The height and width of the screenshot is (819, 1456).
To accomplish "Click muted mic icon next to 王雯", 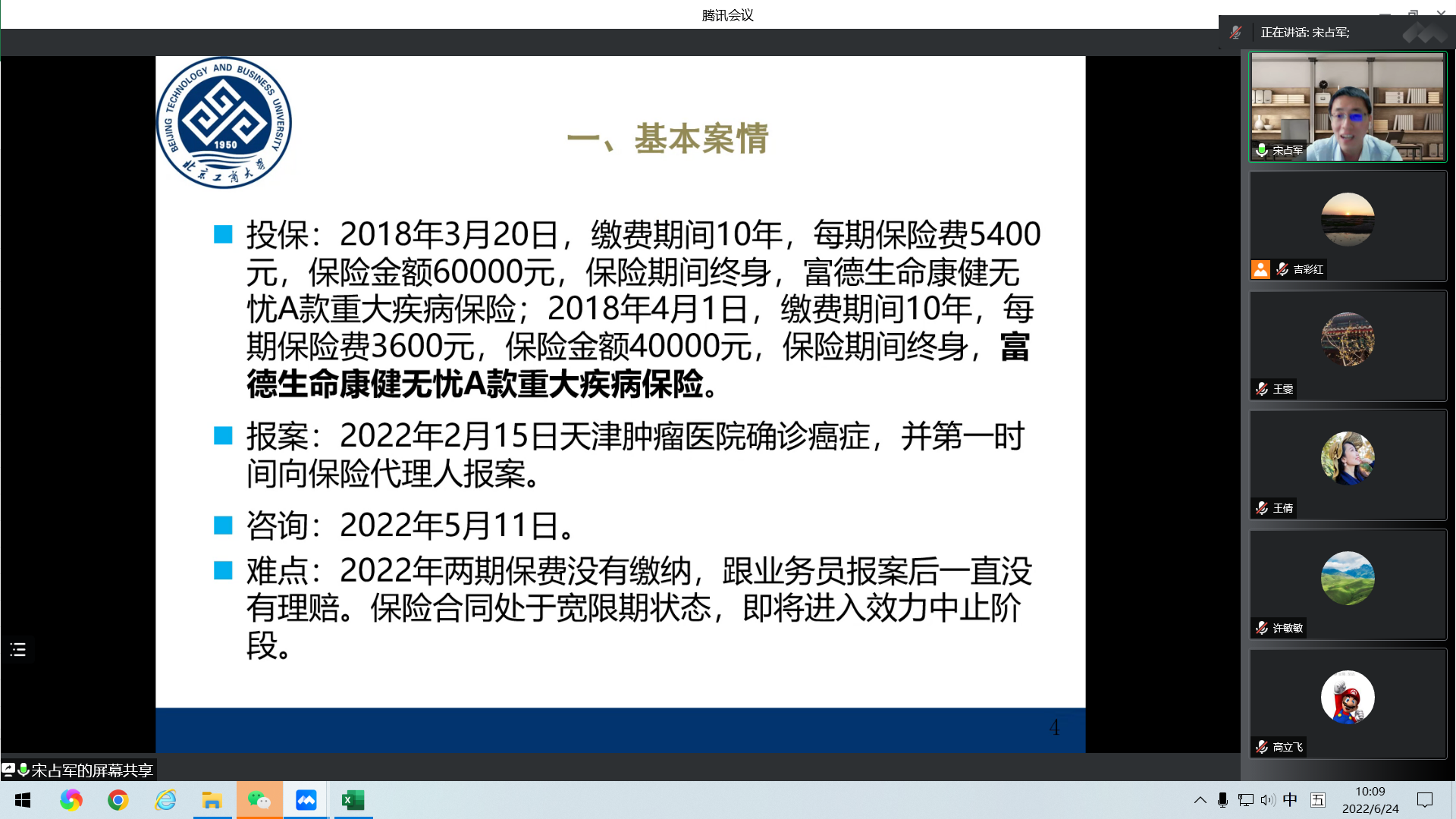I will coord(1262,389).
